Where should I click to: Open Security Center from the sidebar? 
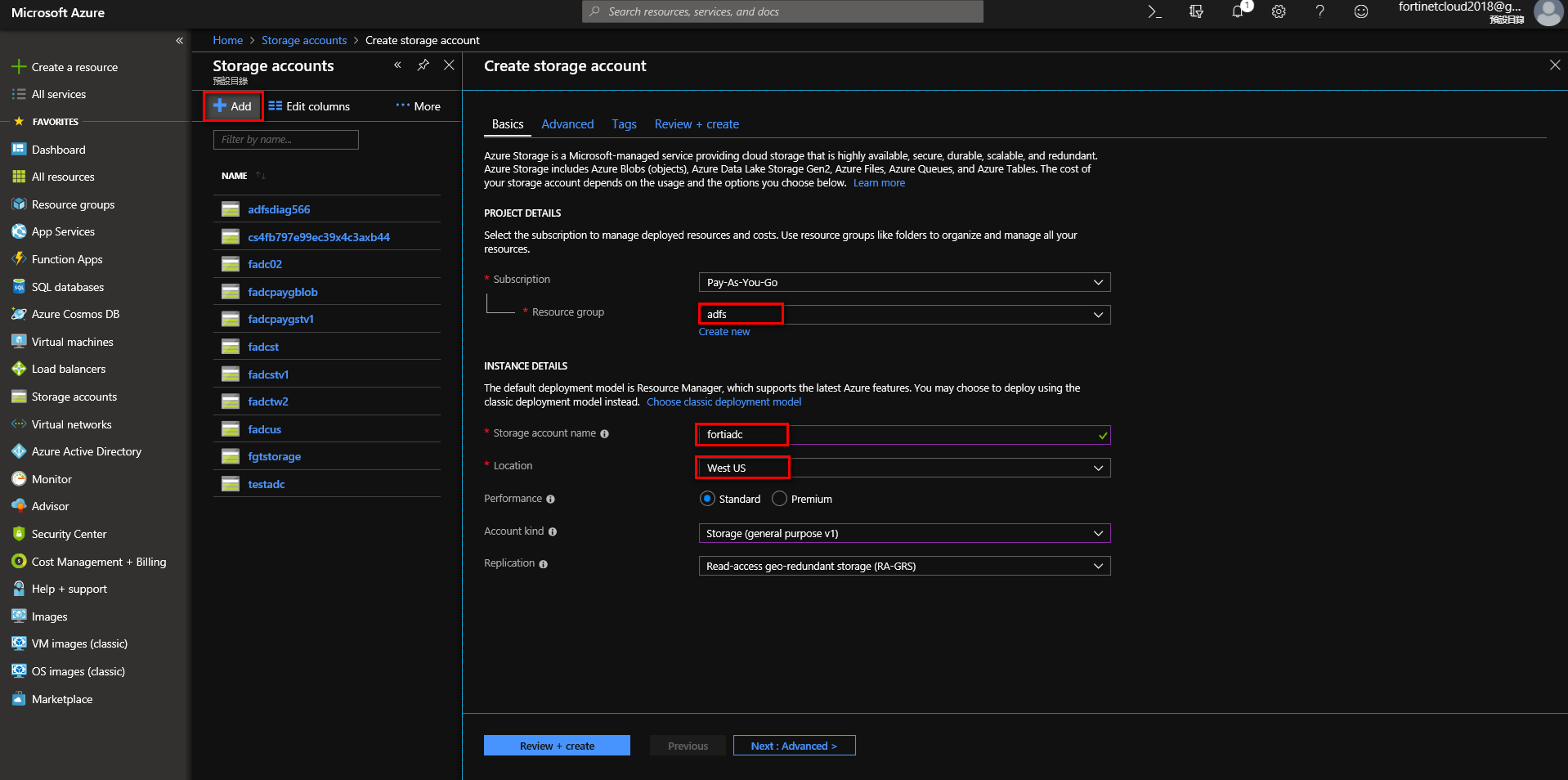[67, 533]
